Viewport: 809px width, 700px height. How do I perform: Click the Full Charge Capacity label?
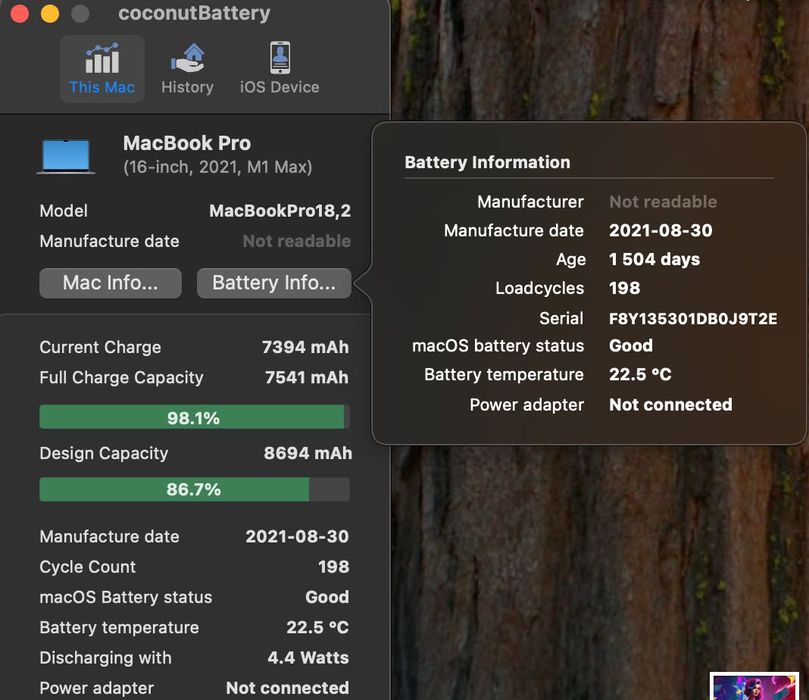(x=121, y=378)
